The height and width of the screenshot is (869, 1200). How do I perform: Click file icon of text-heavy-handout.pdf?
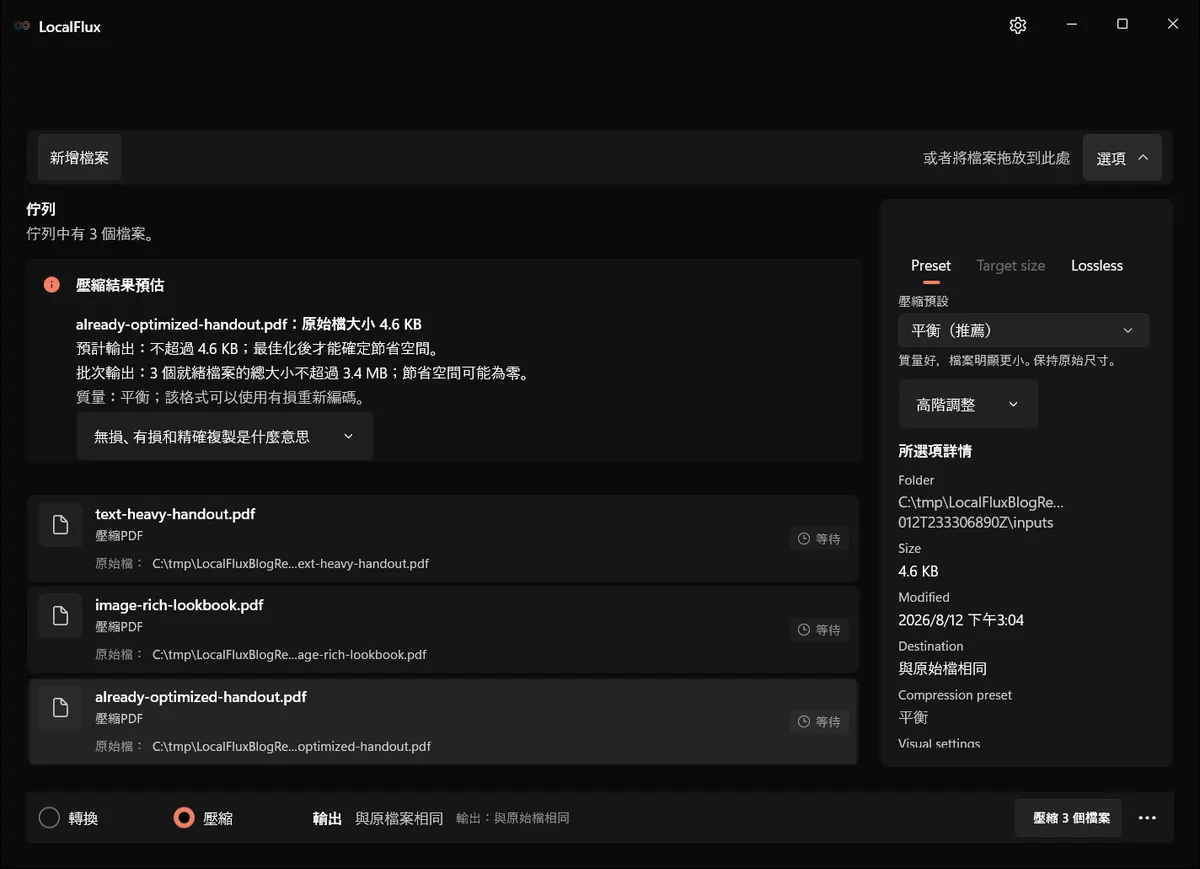pos(60,525)
